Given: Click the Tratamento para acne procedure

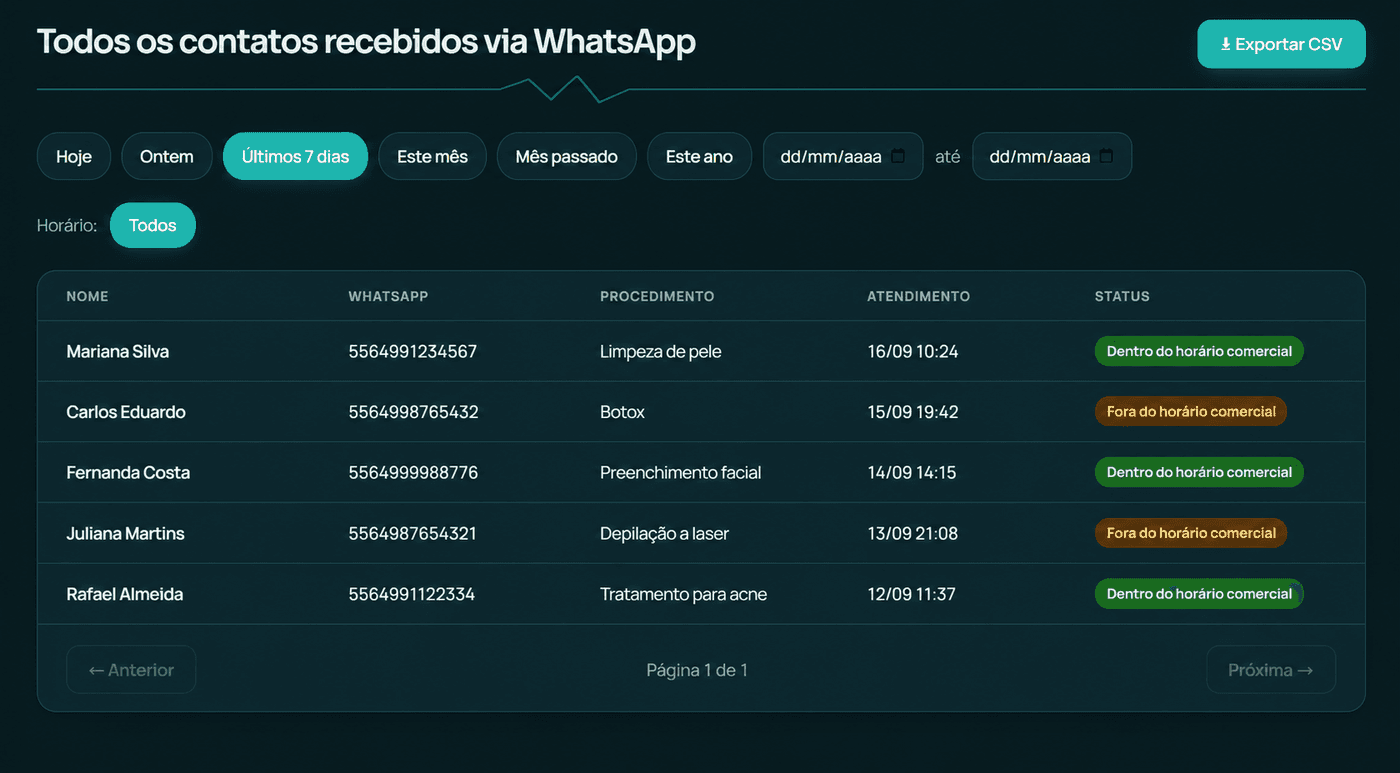Looking at the screenshot, I should 684,594.
